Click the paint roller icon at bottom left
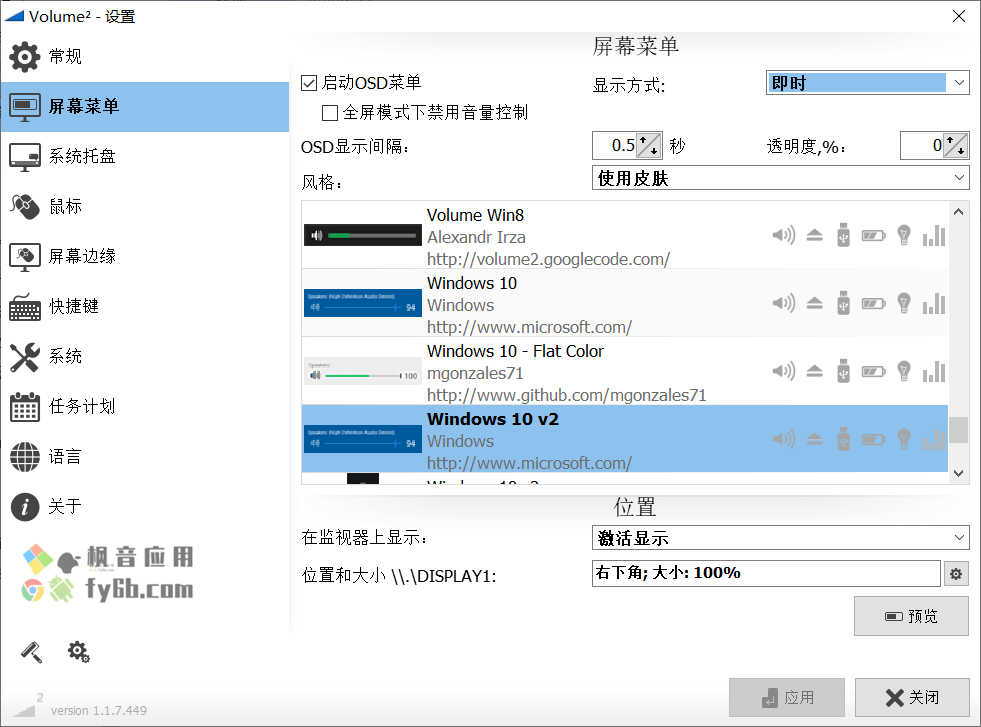Screen dimensions: 981x727 pos(31,652)
